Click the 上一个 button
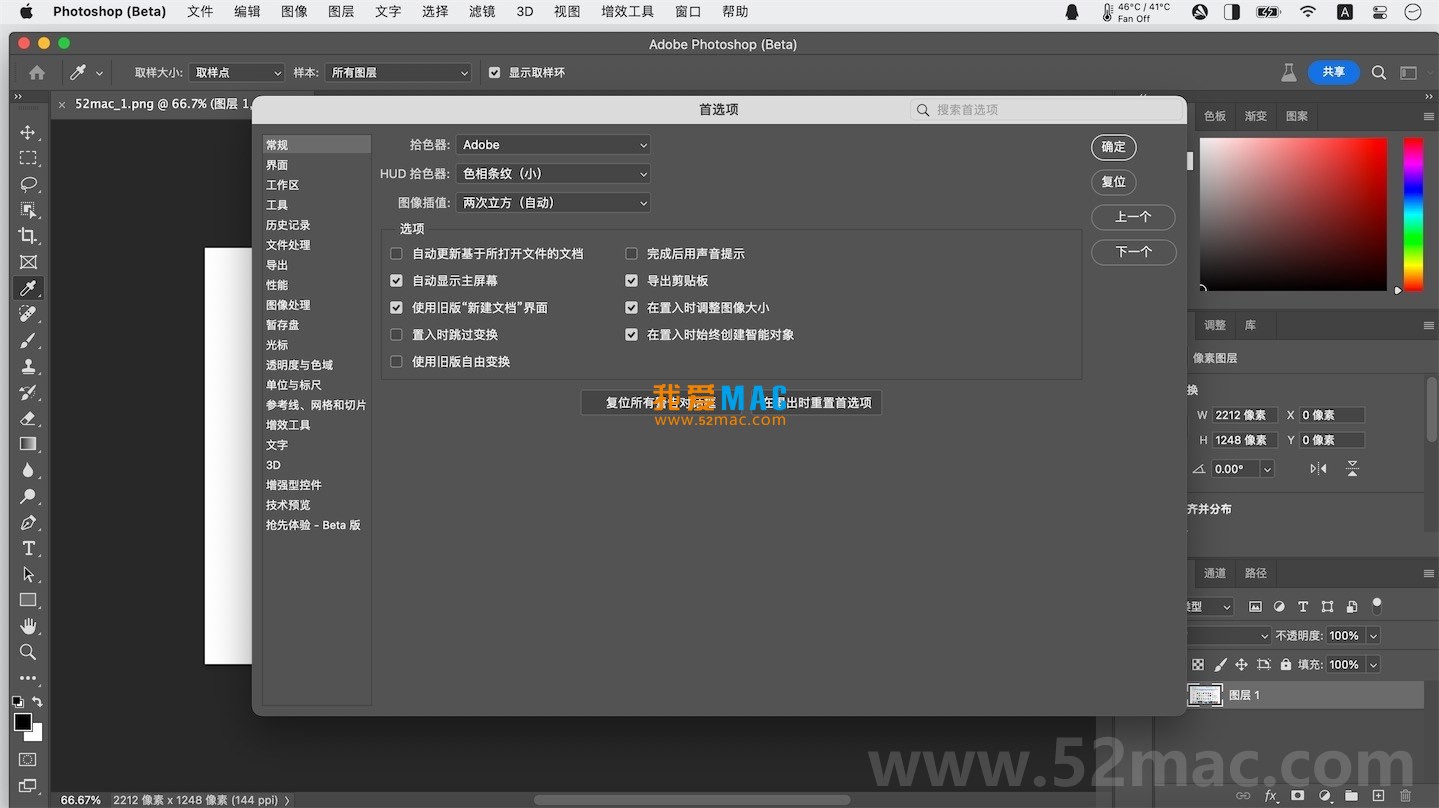 tap(1133, 217)
